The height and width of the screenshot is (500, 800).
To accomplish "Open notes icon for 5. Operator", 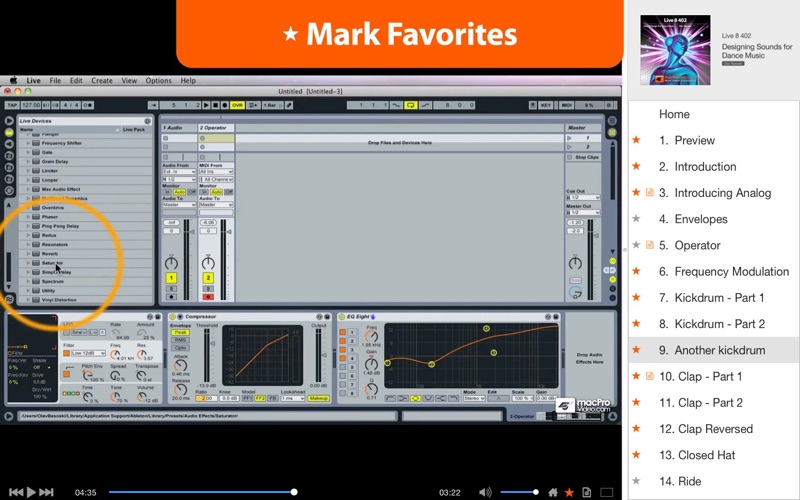I will (649, 245).
